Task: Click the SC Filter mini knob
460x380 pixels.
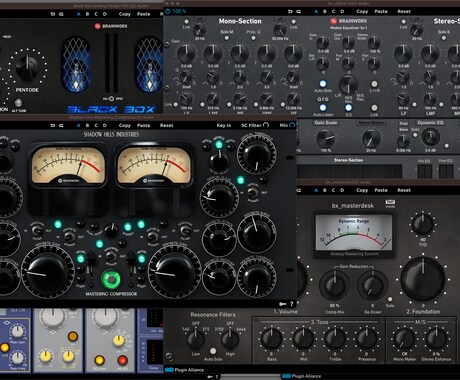Action: pyautogui.click(x=266, y=125)
